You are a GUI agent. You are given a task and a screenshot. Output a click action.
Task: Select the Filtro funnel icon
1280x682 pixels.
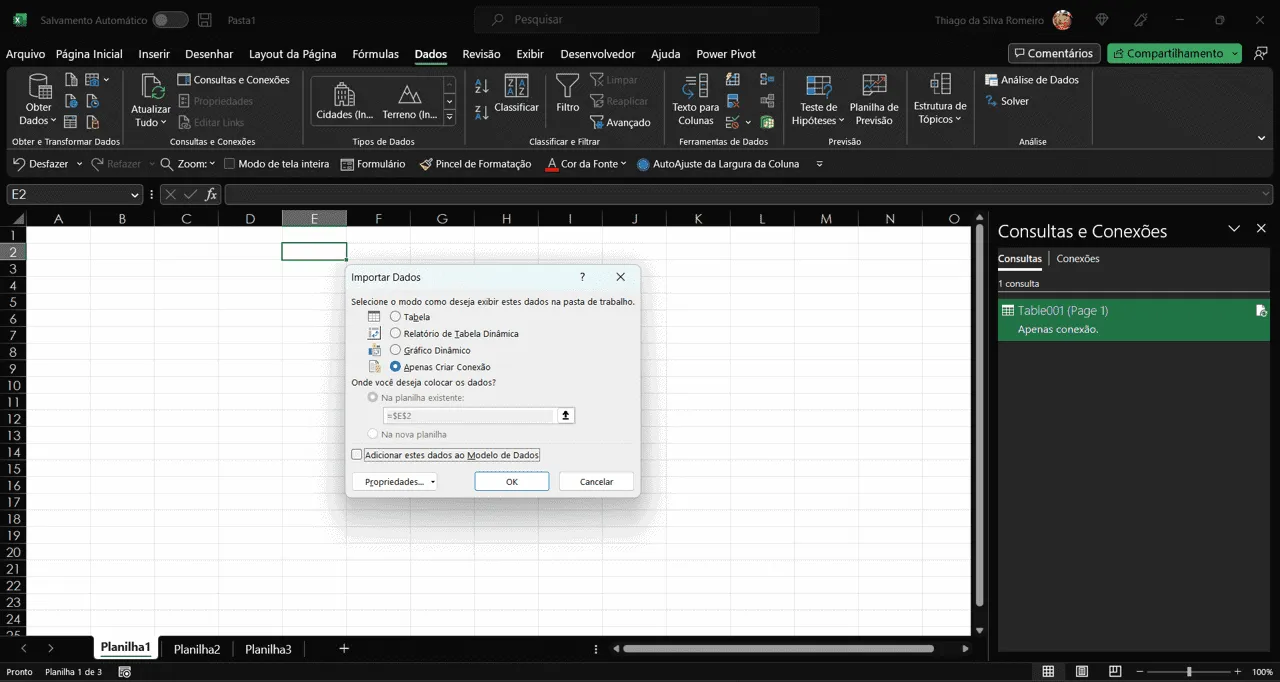tap(567, 87)
